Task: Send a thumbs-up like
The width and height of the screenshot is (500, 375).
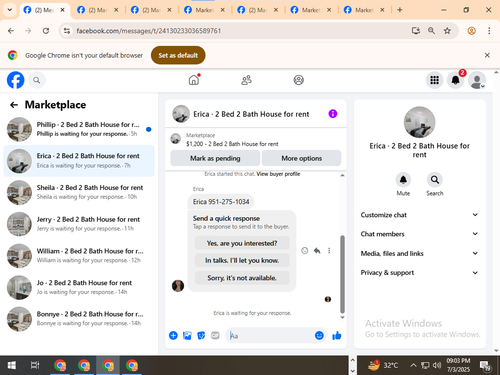Action: [x=337, y=335]
